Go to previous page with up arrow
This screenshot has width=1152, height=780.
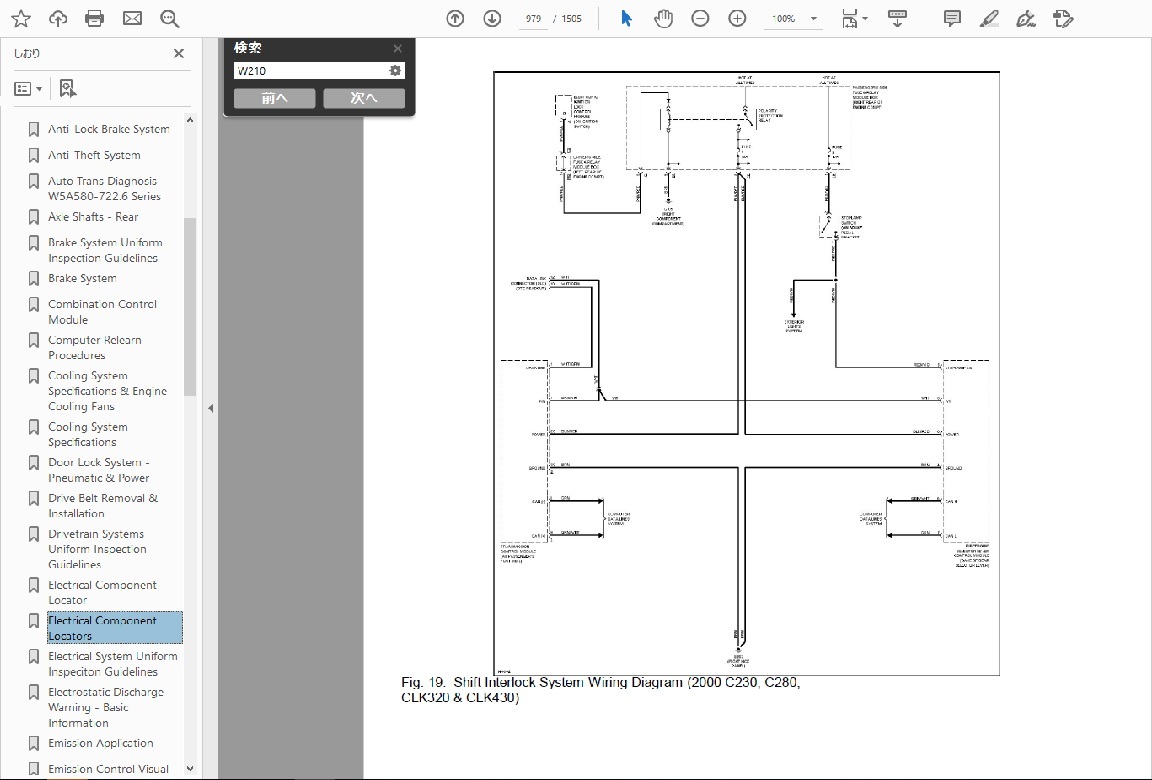click(455, 18)
